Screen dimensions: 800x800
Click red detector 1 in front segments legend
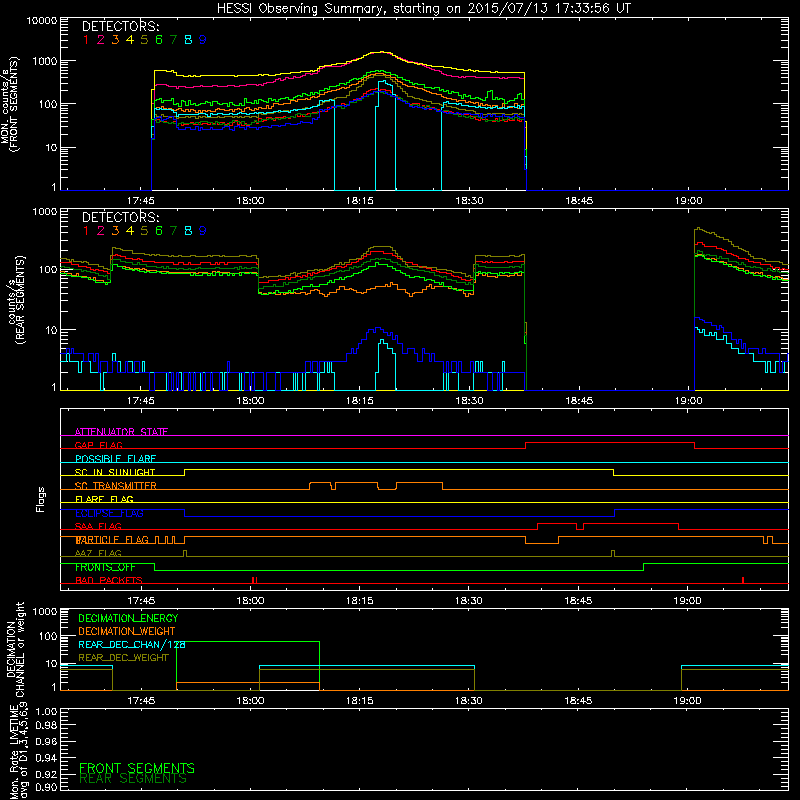pyautogui.click(x=86, y=40)
